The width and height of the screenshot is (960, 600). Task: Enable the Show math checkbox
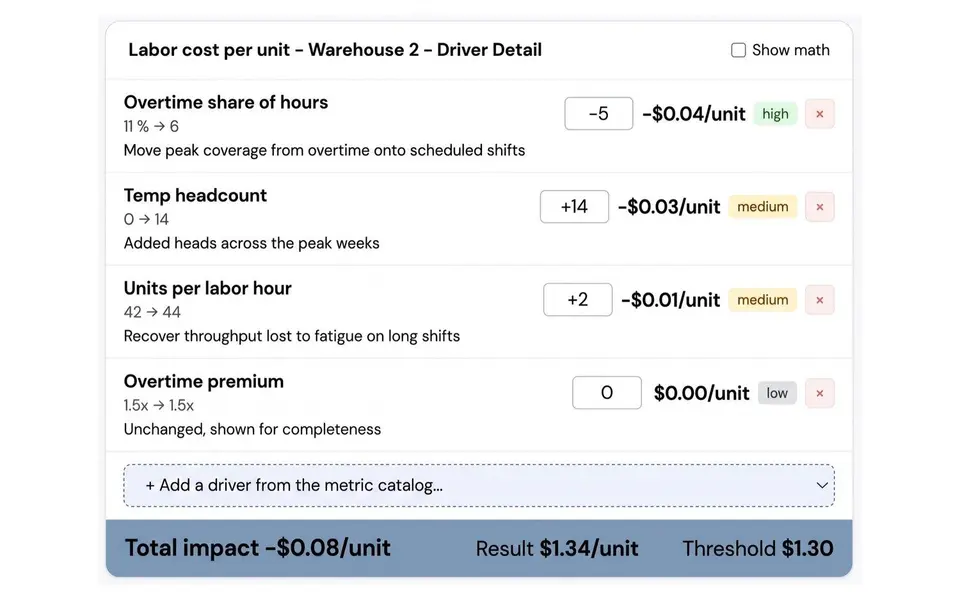pyautogui.click(x=738, y=50)
